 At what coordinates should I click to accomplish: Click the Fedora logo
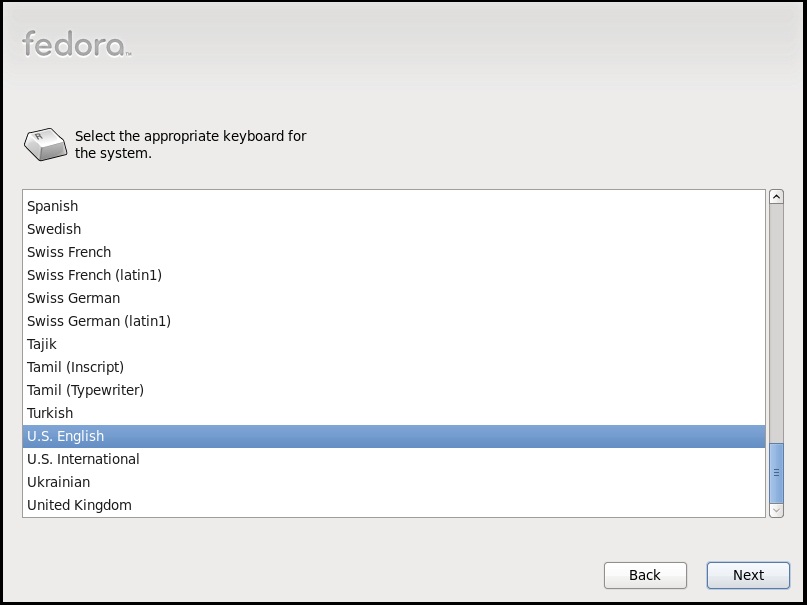77,44
